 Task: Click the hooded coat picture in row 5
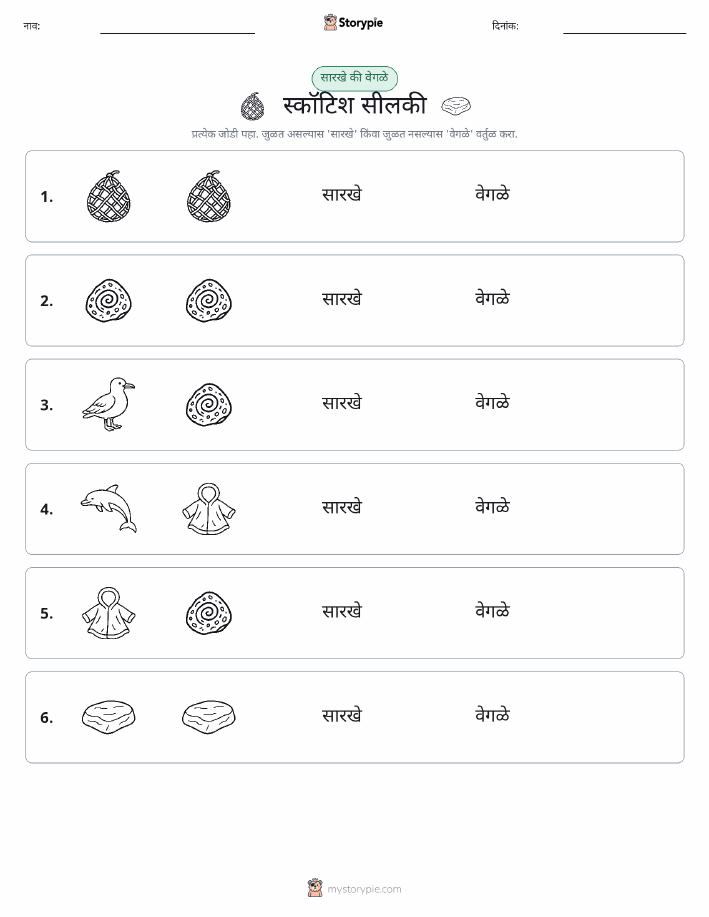pyautogui.click(x=108, y=612)
